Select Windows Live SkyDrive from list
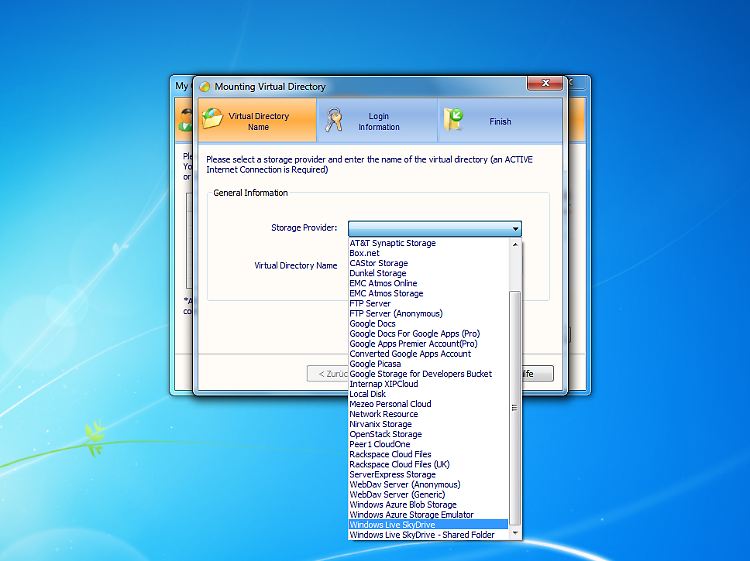The width and height of the screenshot is (750, 561). (x=392, y=525)
